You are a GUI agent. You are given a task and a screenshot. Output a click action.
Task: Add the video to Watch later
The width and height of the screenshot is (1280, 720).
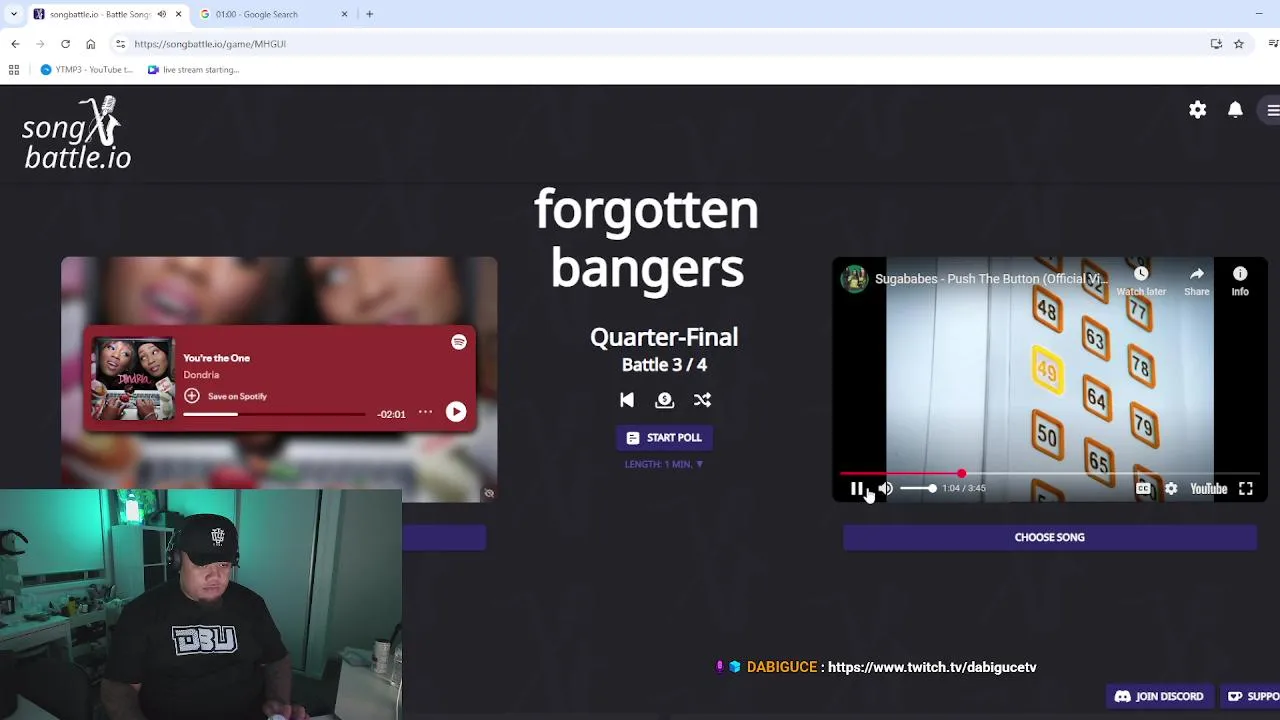pos(1141,281)
